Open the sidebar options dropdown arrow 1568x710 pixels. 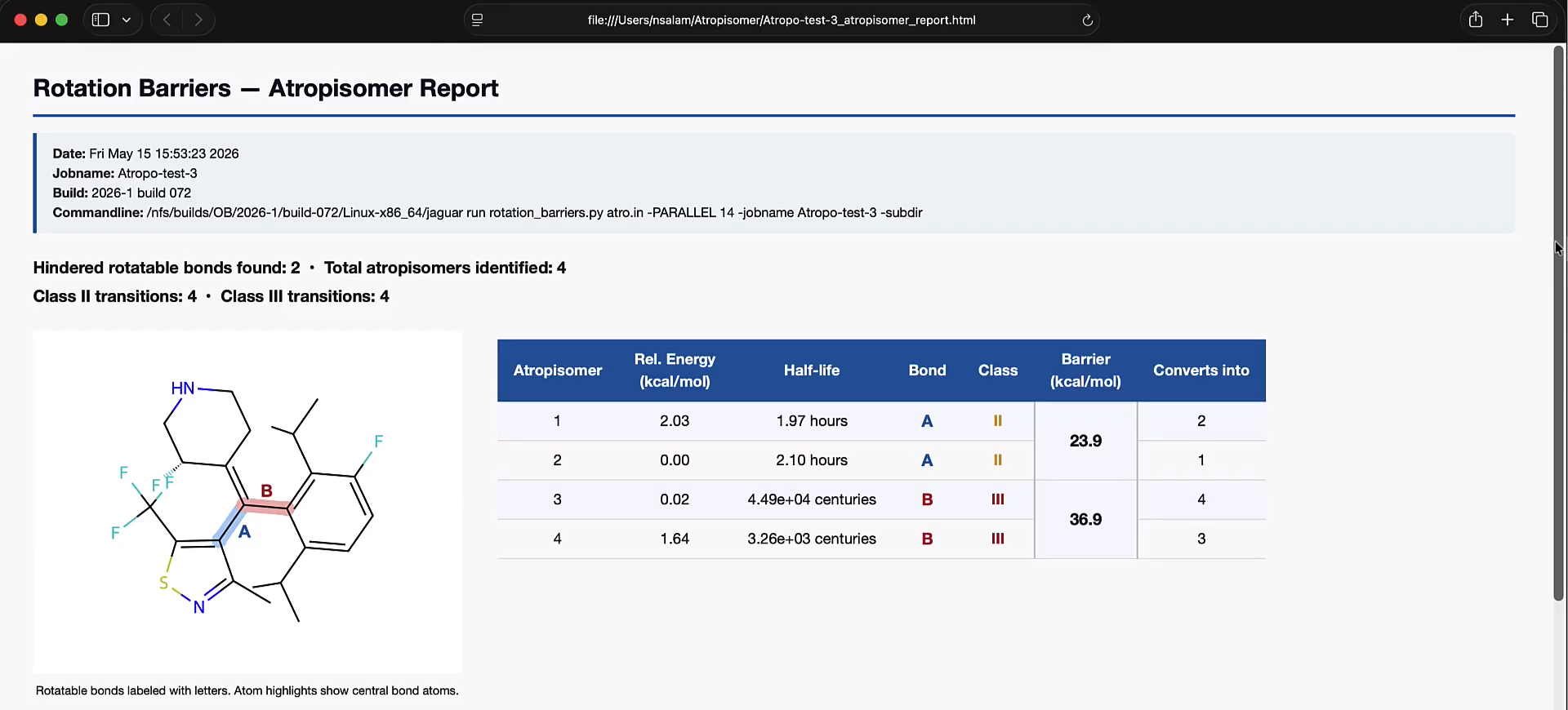click(x=127, y=20)
